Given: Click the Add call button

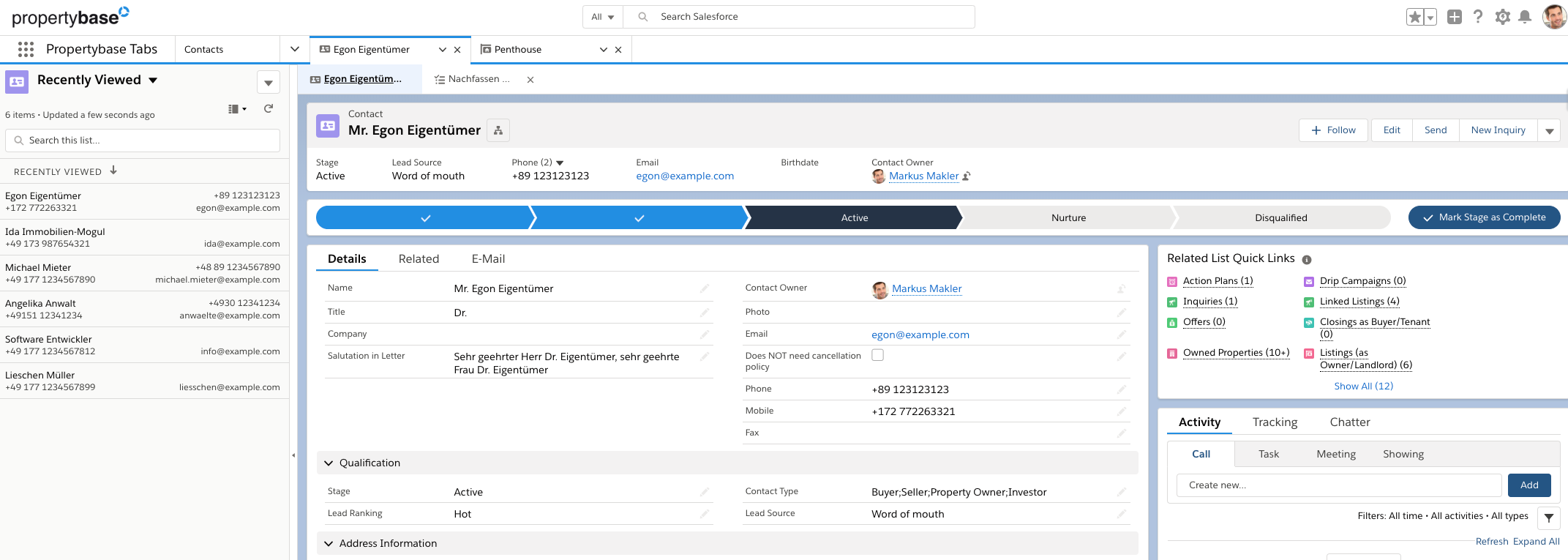Looking at the screenshot, I should 1529,485.
